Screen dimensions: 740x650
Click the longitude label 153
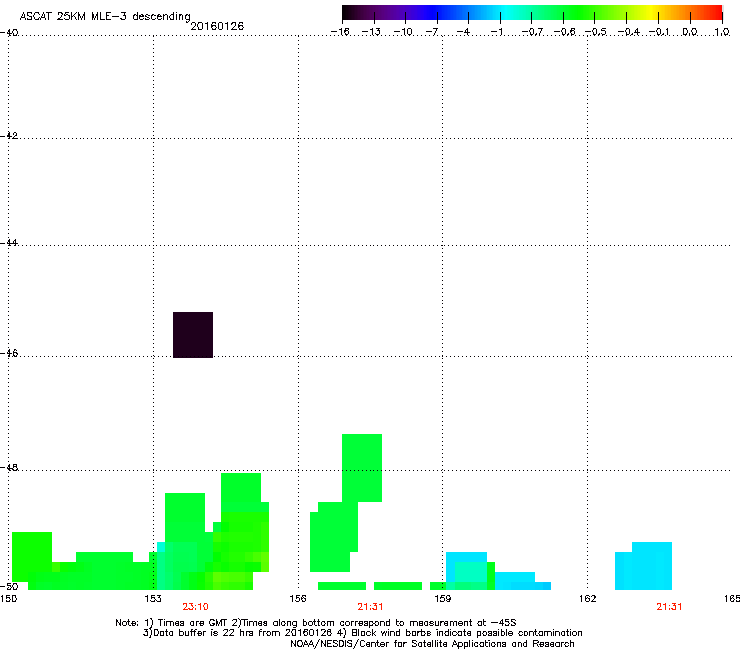point(153,599)
